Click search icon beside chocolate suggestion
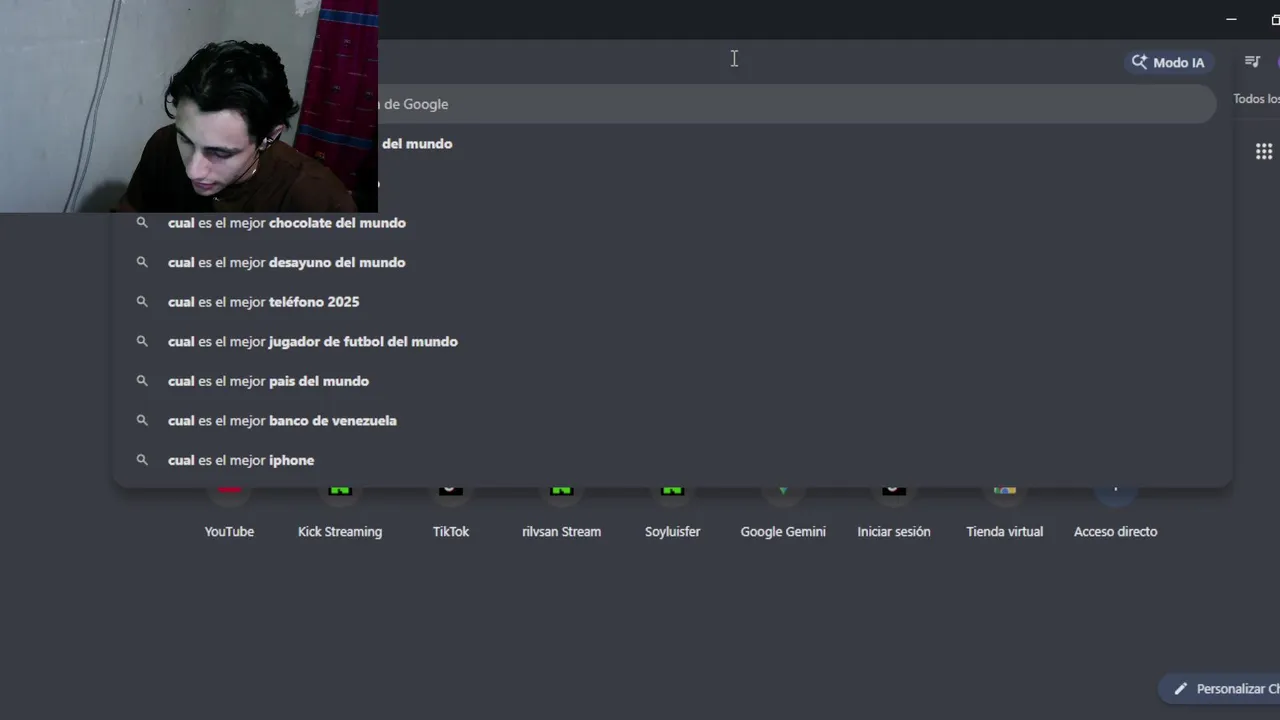 [142, 223]
